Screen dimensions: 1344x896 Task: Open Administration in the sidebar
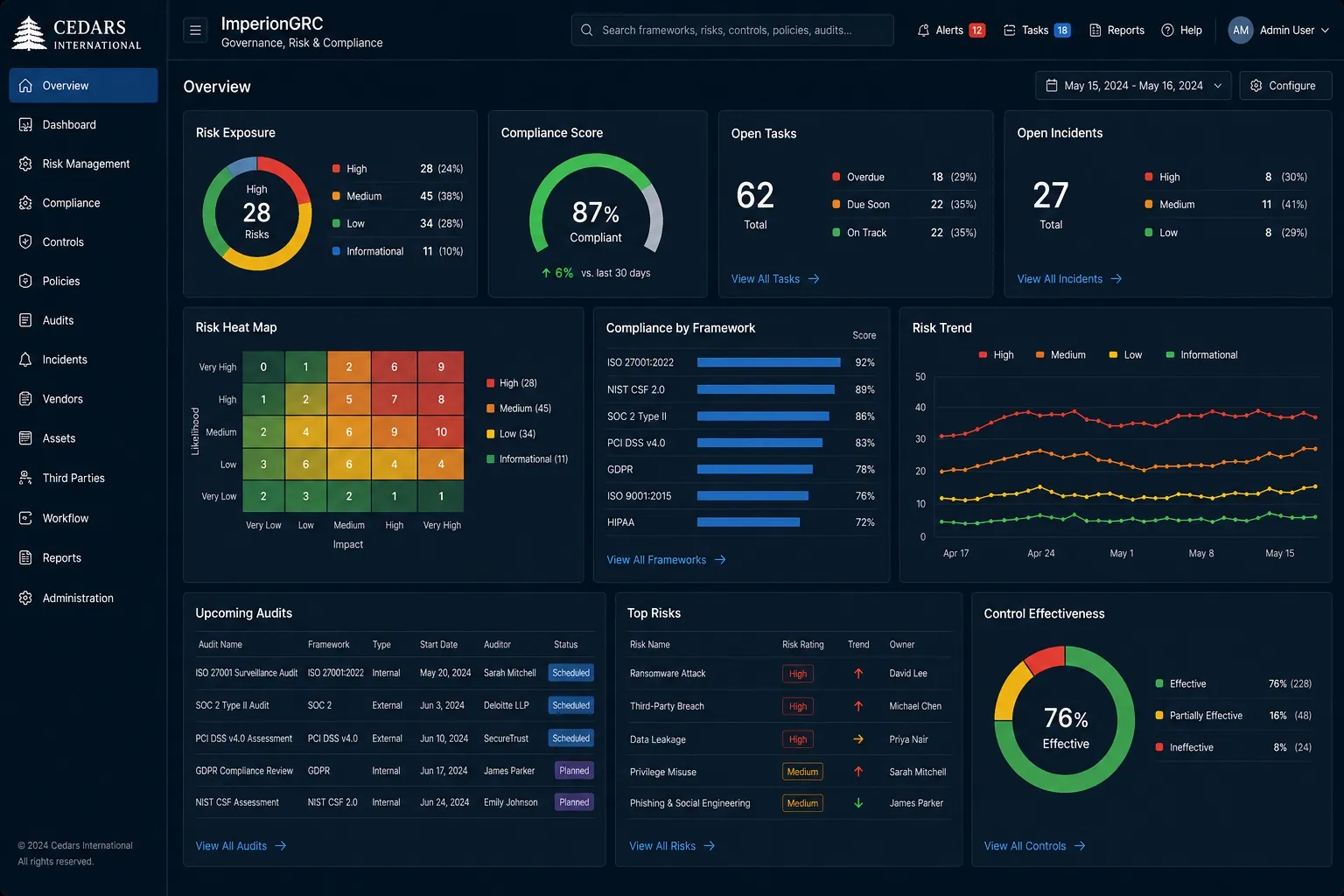(x=84, y=598)
